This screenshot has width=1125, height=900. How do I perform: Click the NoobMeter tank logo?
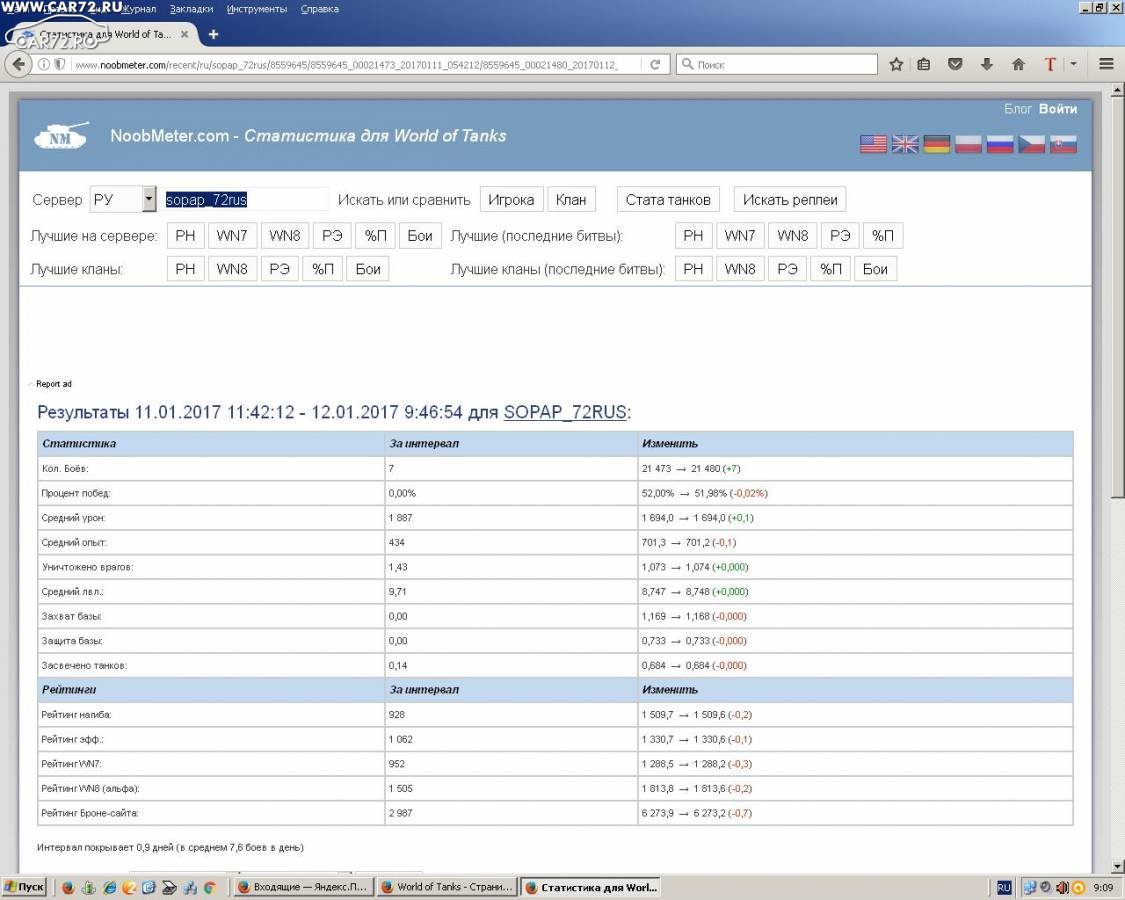click(62, 135)
